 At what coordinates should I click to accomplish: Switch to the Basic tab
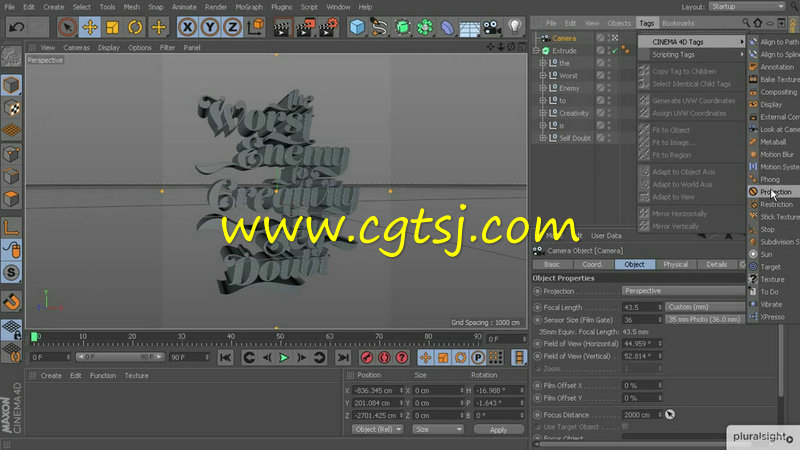point(552,264)
